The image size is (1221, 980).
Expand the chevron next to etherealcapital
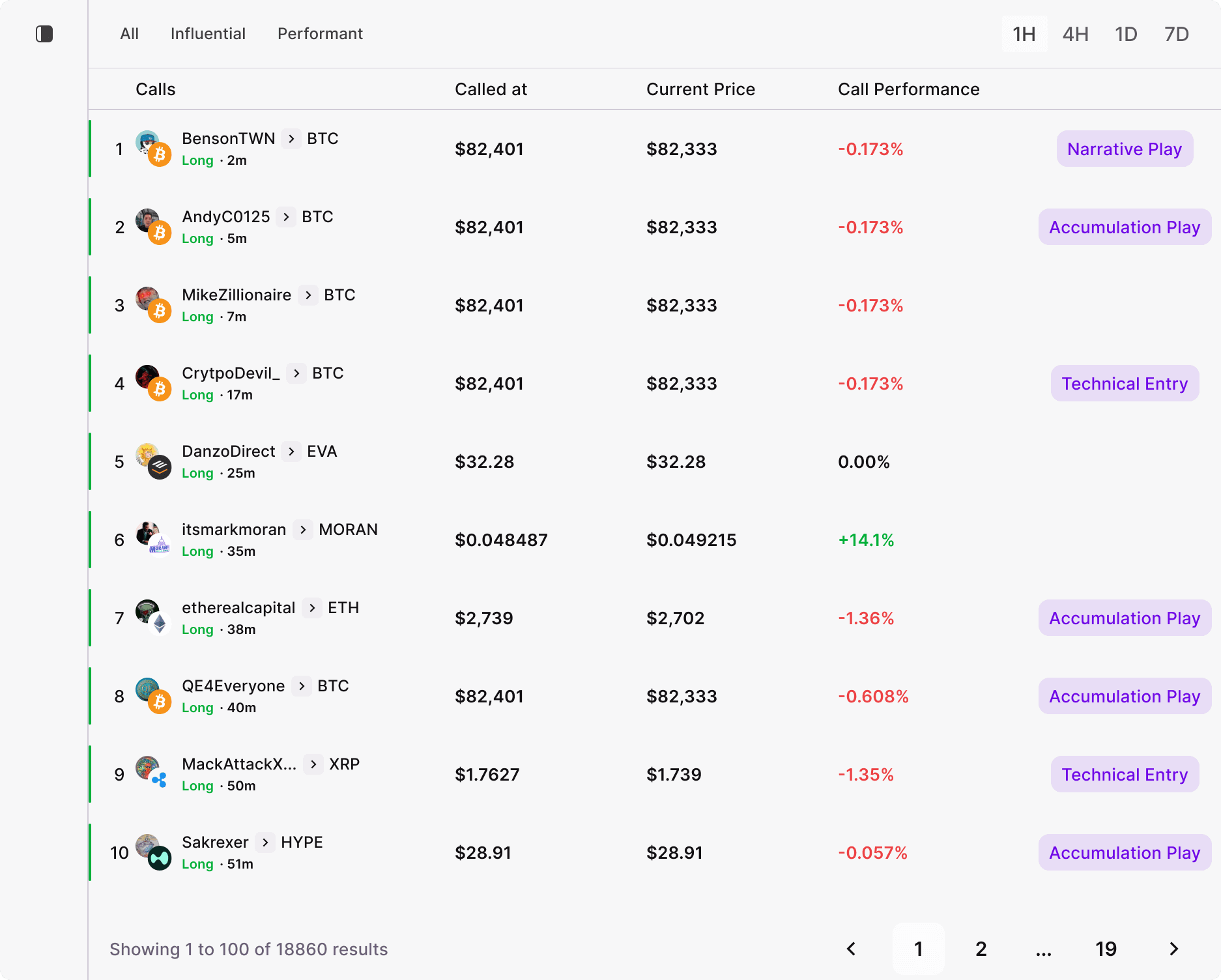pyautogui.click(x=313, y=608)
